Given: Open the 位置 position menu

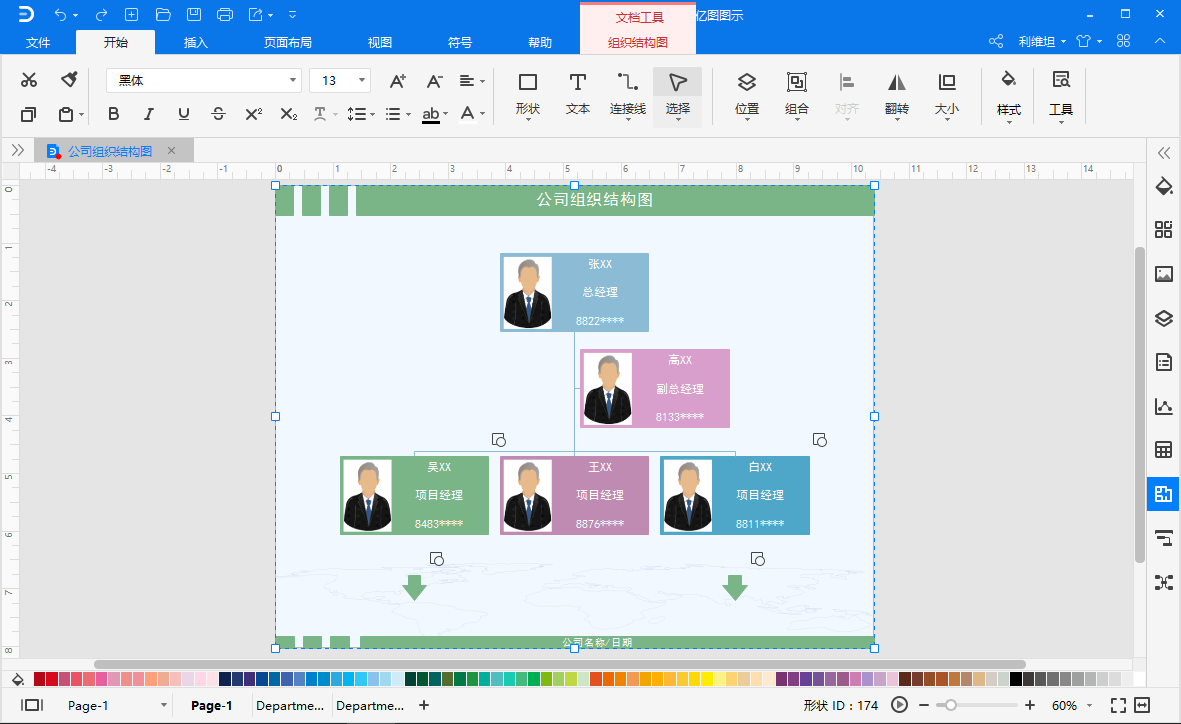Looking at the screenshot, I should [x=746, y=96].
